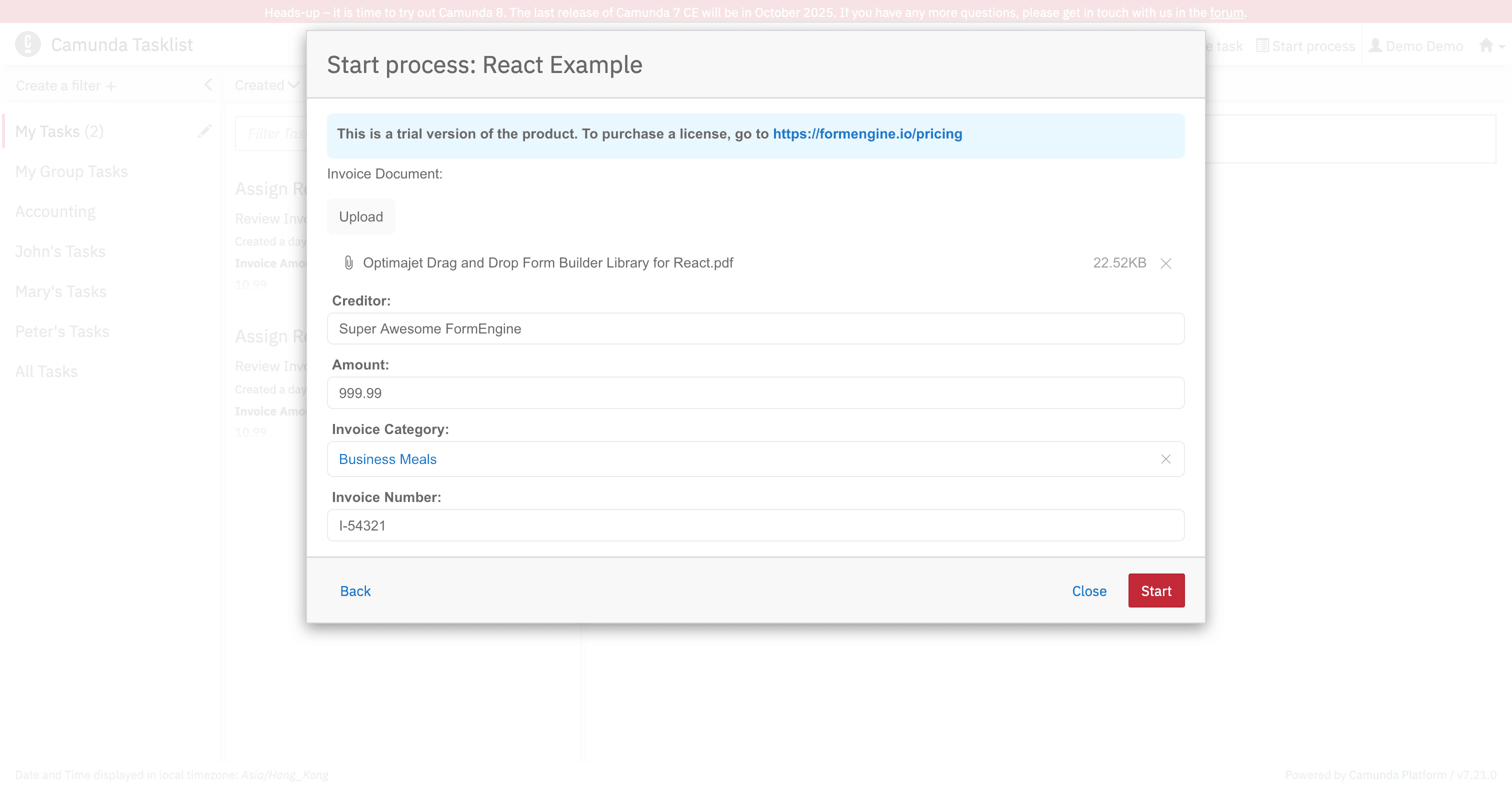Click the Back link in the dialog

tap(355, 590)
